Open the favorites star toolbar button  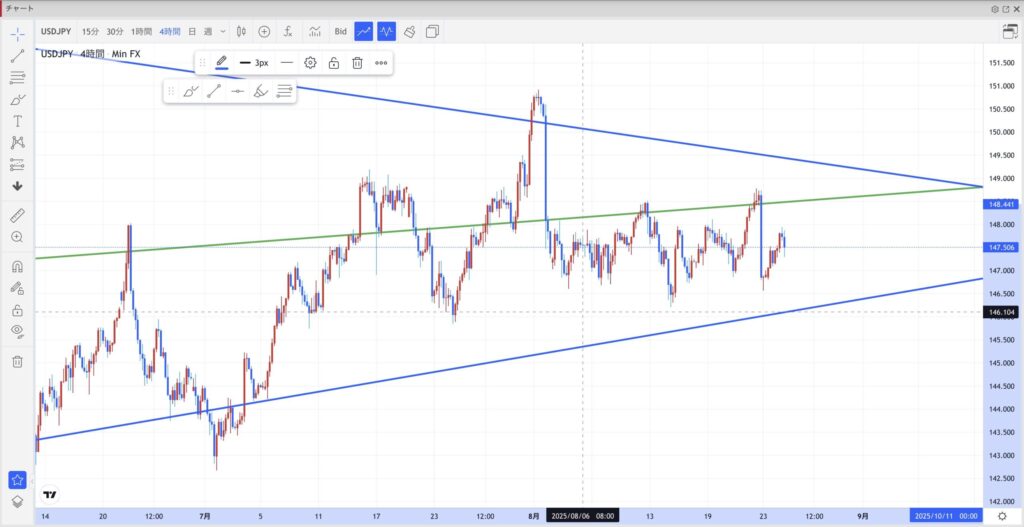(18, 480)
